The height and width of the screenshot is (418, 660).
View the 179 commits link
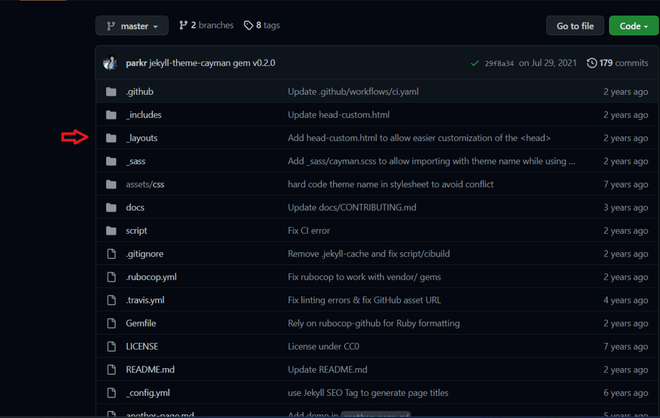(623, 63)
